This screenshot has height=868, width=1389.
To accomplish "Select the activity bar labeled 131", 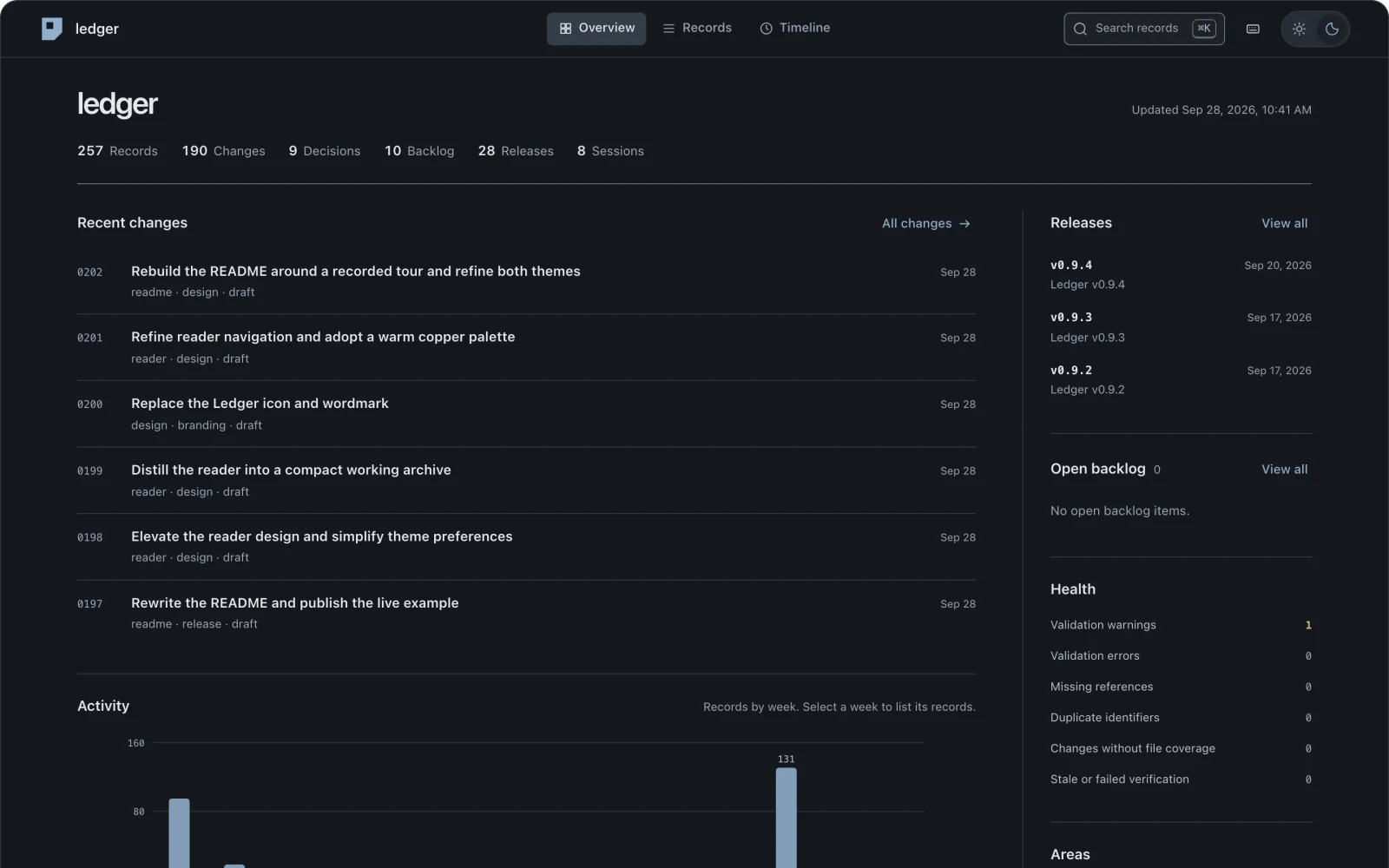I will coord(786,818).
